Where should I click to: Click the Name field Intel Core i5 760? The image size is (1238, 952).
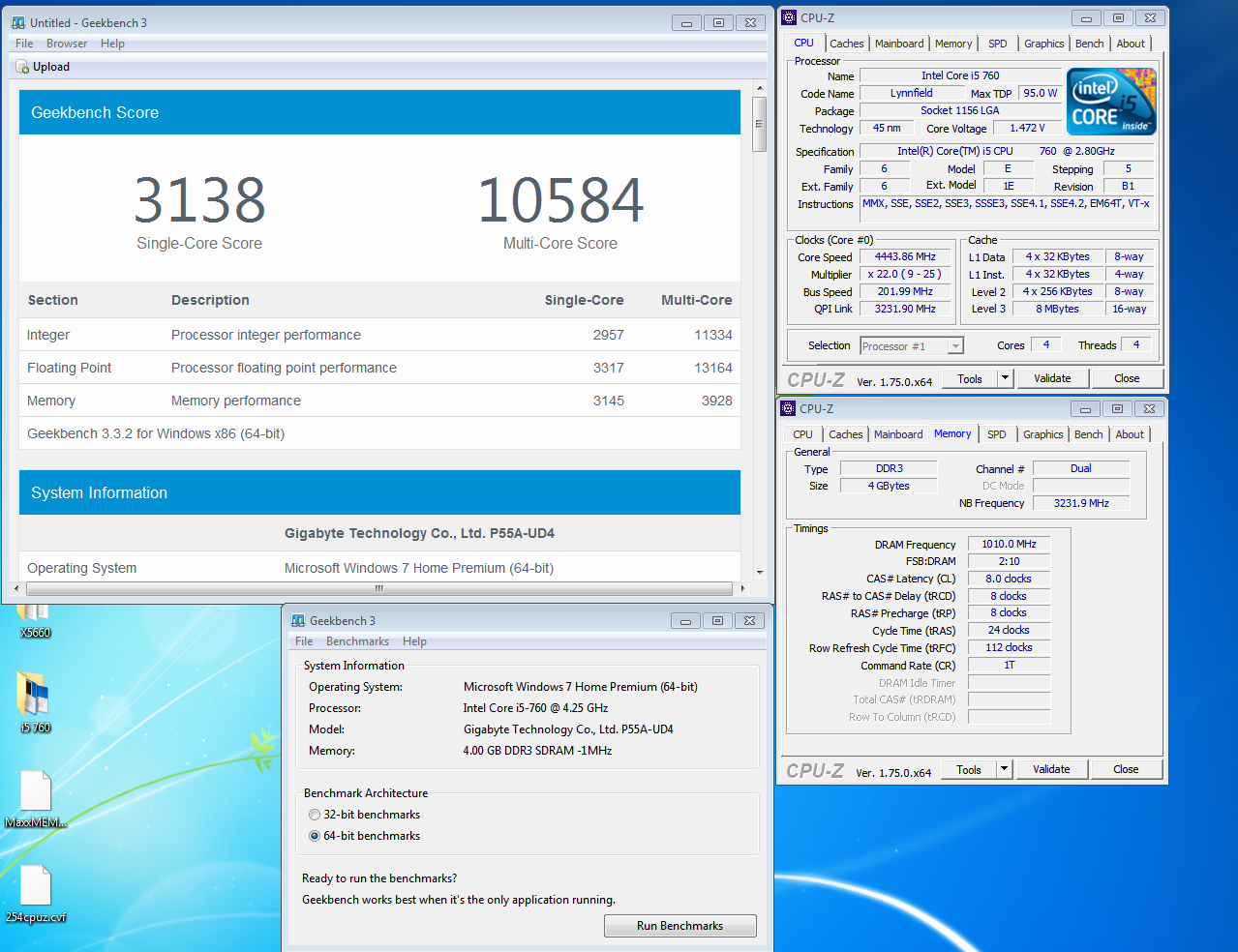click(x=960, y=75)
